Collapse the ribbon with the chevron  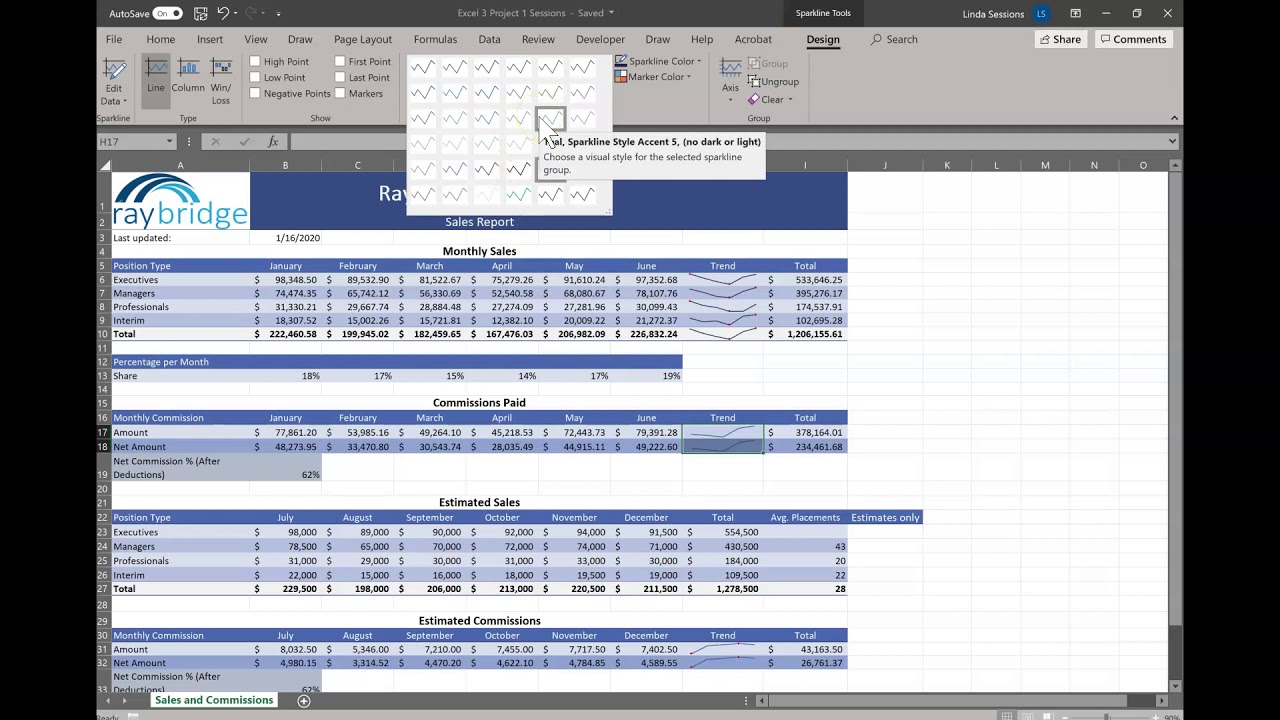tap(1174, 118)
